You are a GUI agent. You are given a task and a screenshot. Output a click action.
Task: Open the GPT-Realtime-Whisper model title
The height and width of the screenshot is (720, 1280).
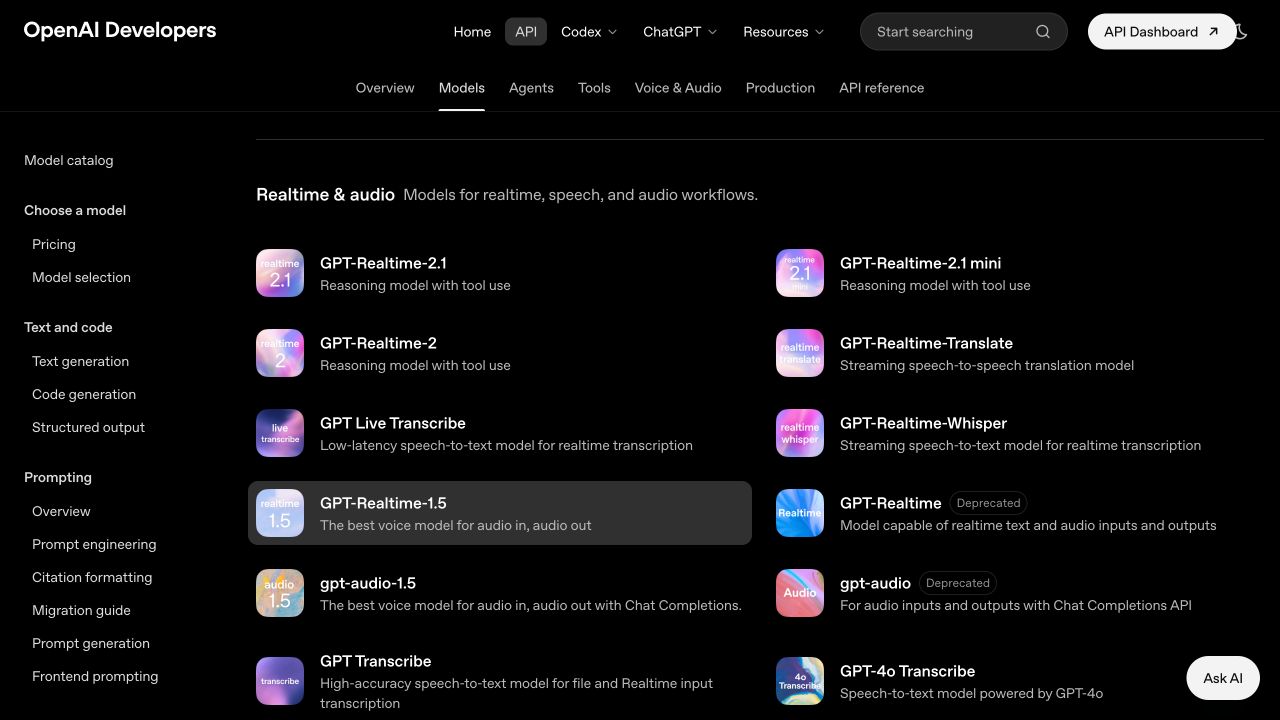923,423
